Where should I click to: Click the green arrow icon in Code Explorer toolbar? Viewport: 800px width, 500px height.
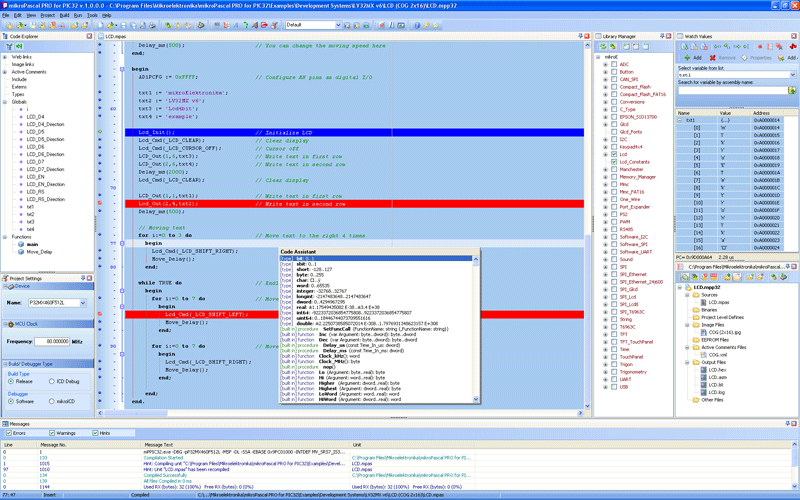(19, 46)
